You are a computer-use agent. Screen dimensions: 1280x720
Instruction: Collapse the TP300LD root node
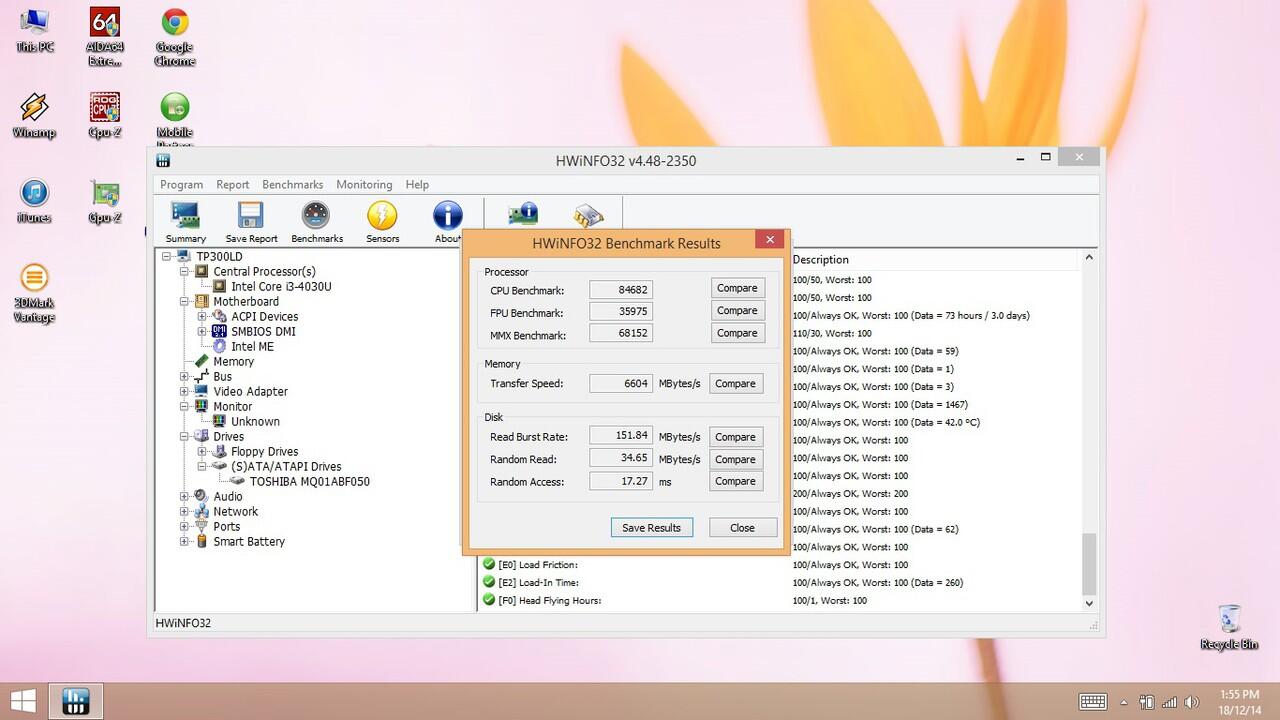point(166,257)
